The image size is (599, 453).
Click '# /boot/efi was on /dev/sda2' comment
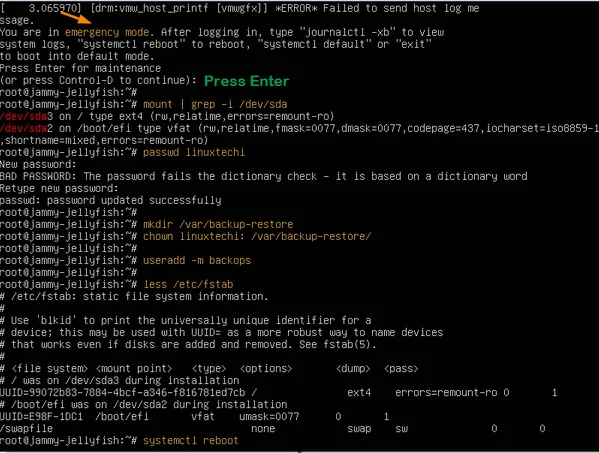[144, 404]
